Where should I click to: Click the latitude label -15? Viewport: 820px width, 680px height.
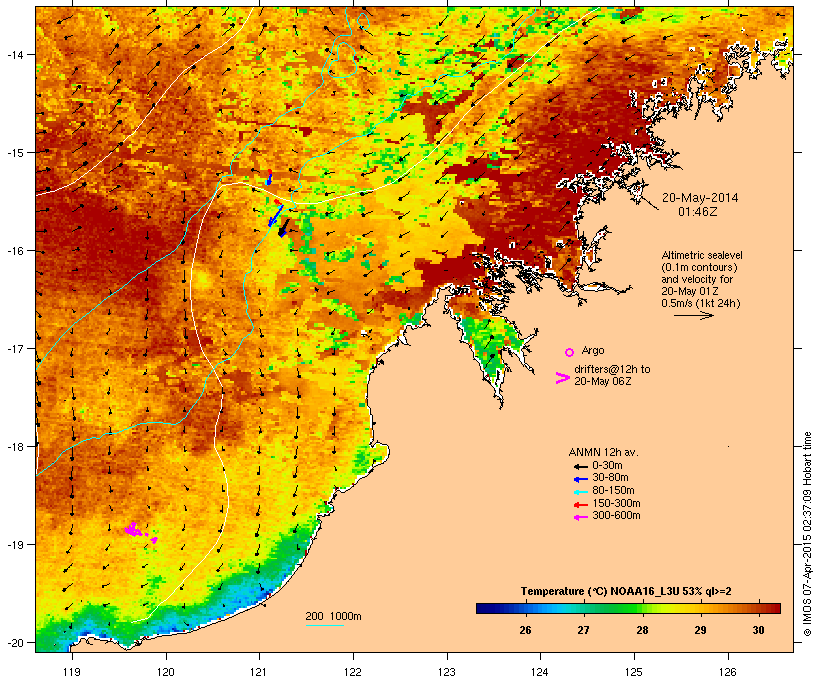(15, 153)
